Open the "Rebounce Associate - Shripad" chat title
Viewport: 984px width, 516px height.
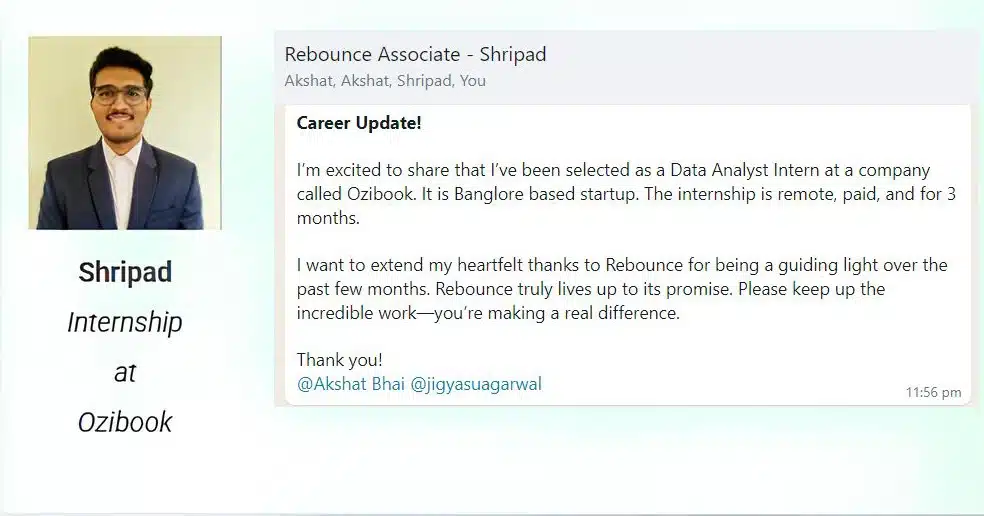(415, 55)
